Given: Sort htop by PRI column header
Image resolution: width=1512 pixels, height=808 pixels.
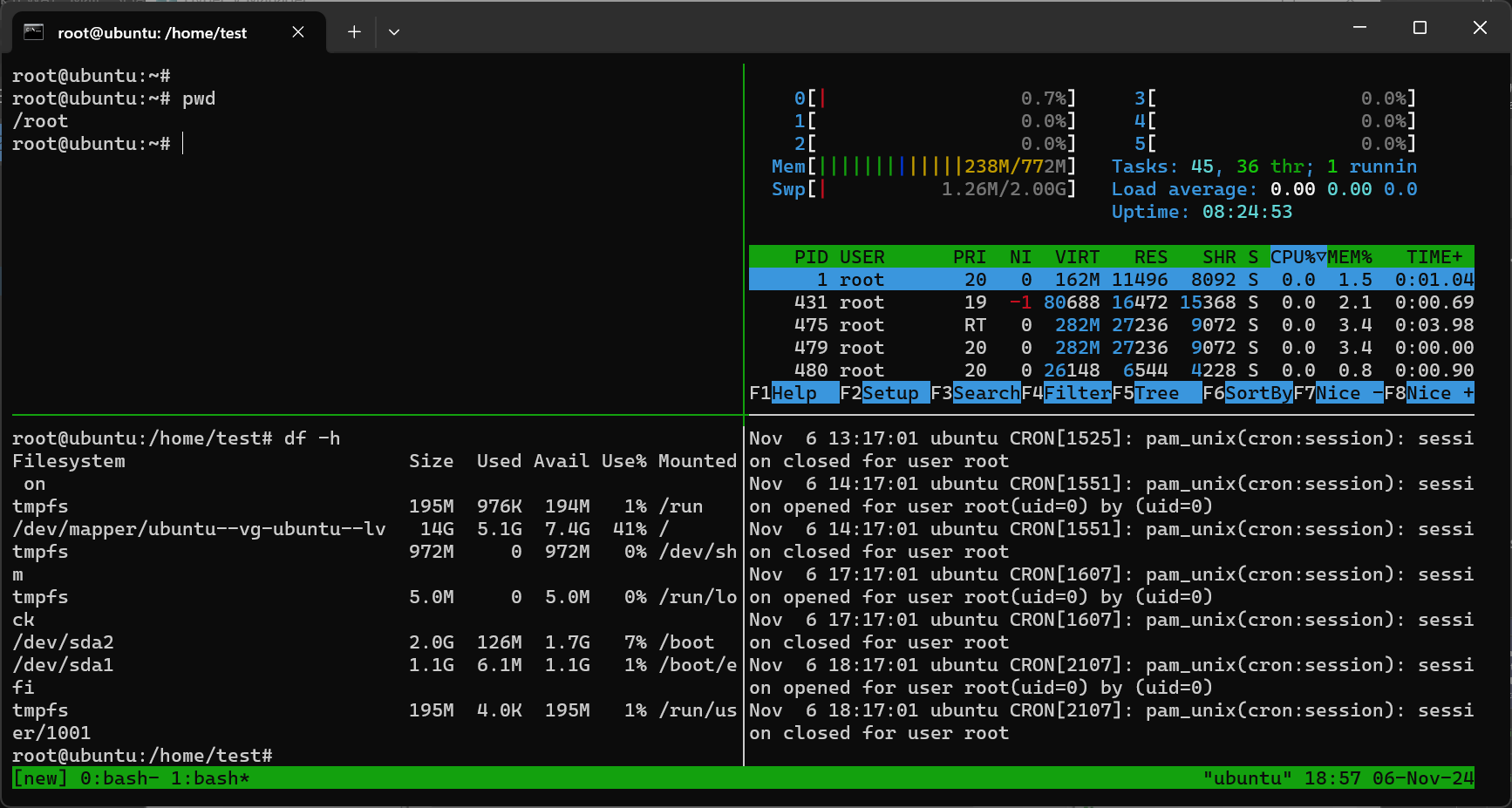Looking at the screenshot, I should [970, 257].
